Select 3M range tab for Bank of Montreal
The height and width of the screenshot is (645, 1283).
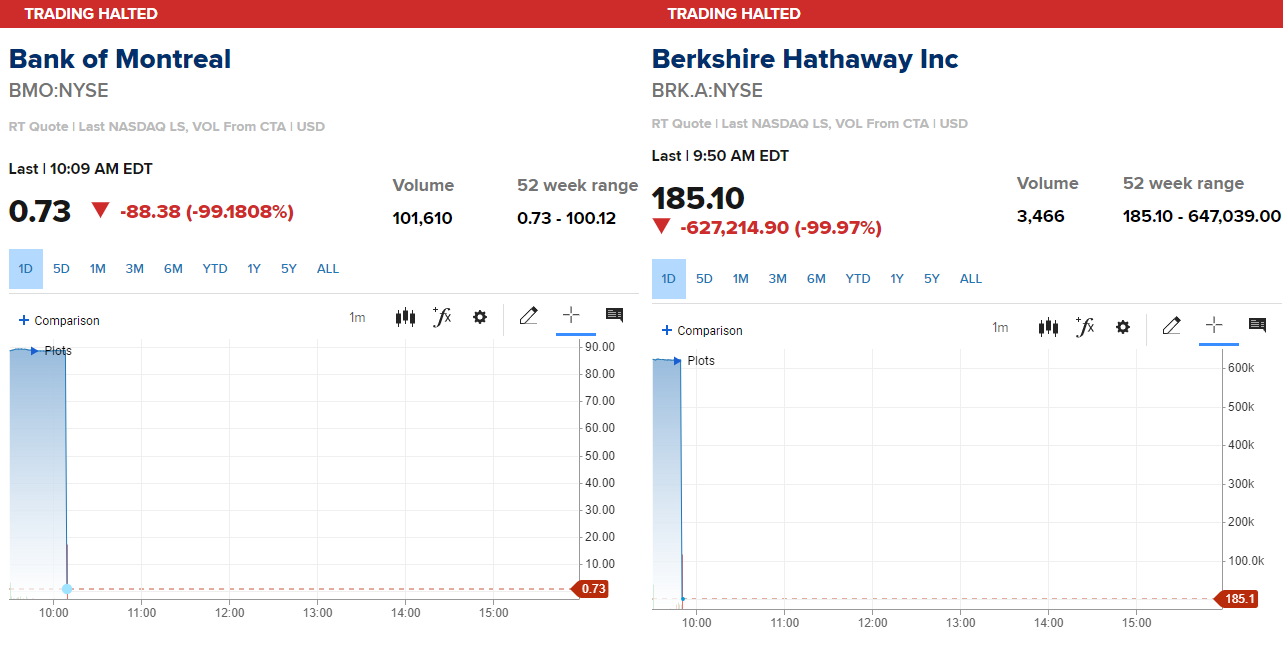click(135, 269)
